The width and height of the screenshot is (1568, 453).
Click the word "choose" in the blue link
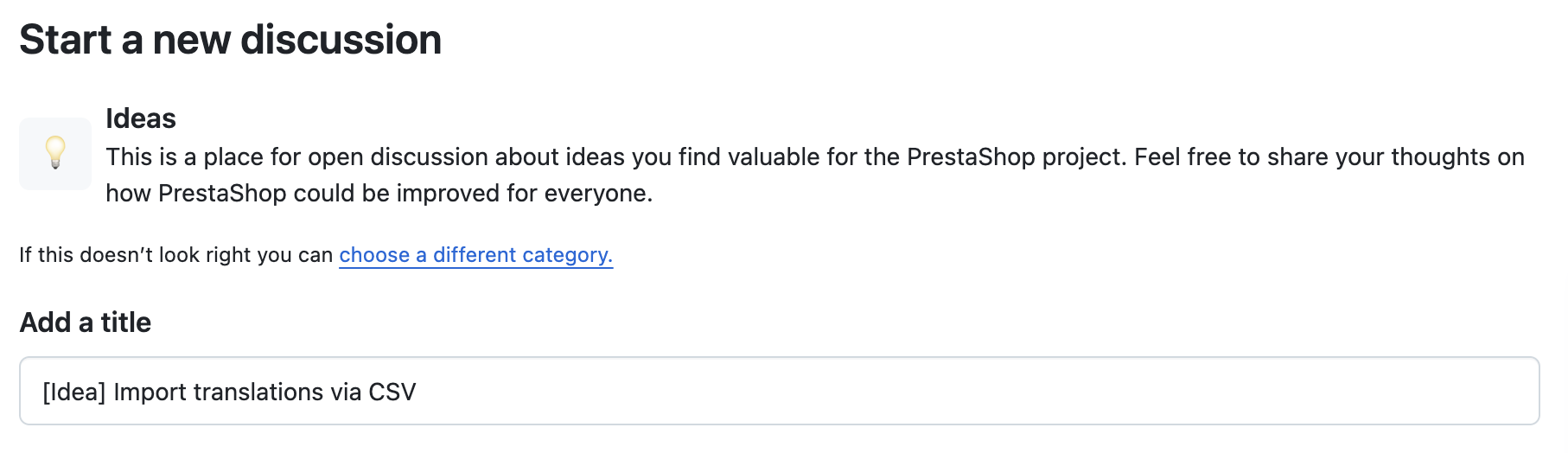coord(374,255)
